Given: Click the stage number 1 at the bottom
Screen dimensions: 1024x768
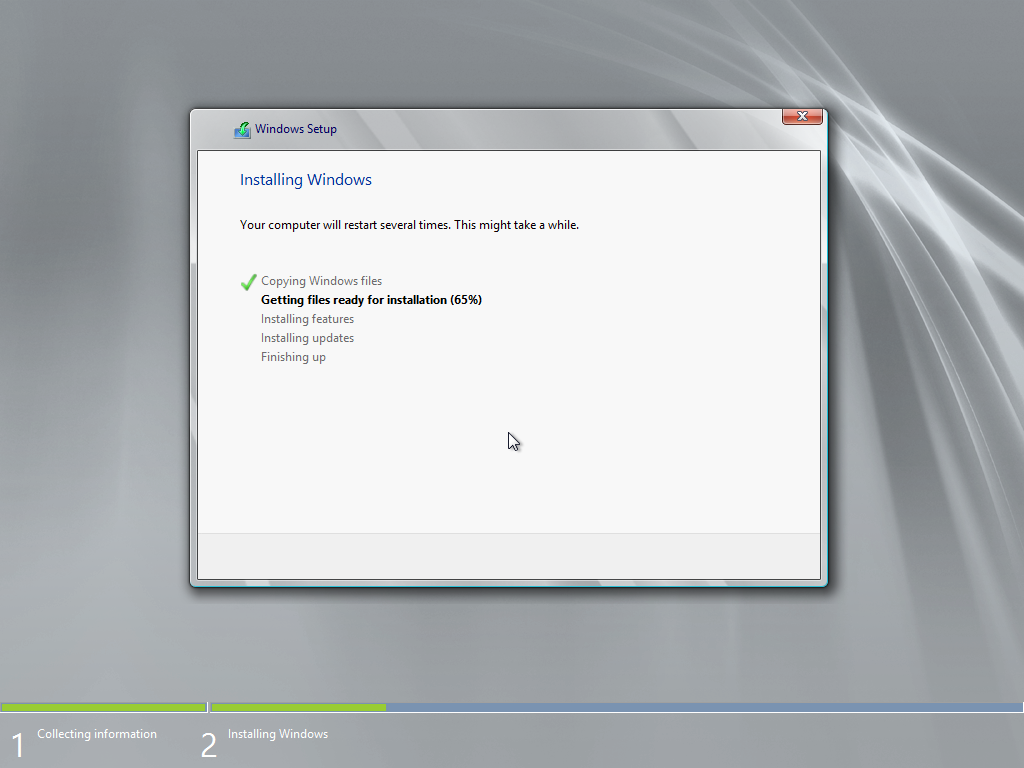Looking at the screenshot, I should [x=18, y=745].
